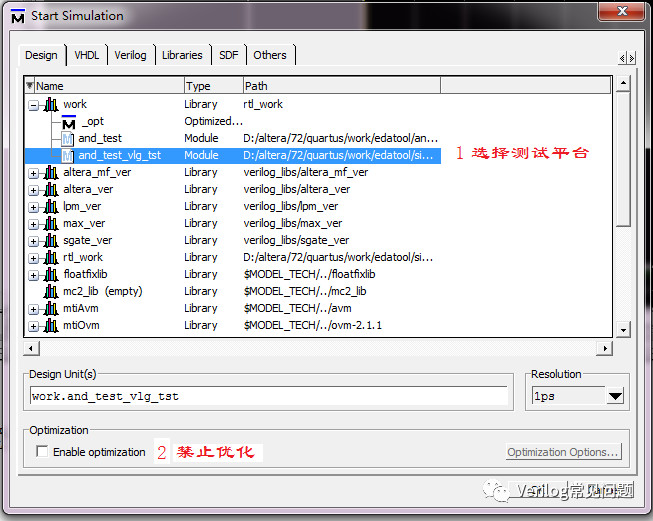This screenshot has height=521, width=653.
Task: Switch to the VHDL tab
Action: (87, 55)
